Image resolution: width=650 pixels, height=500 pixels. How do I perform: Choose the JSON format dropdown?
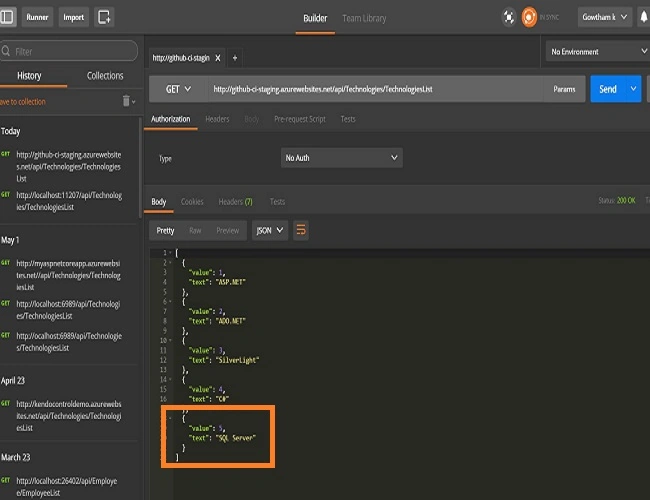(x=270, y=230)
